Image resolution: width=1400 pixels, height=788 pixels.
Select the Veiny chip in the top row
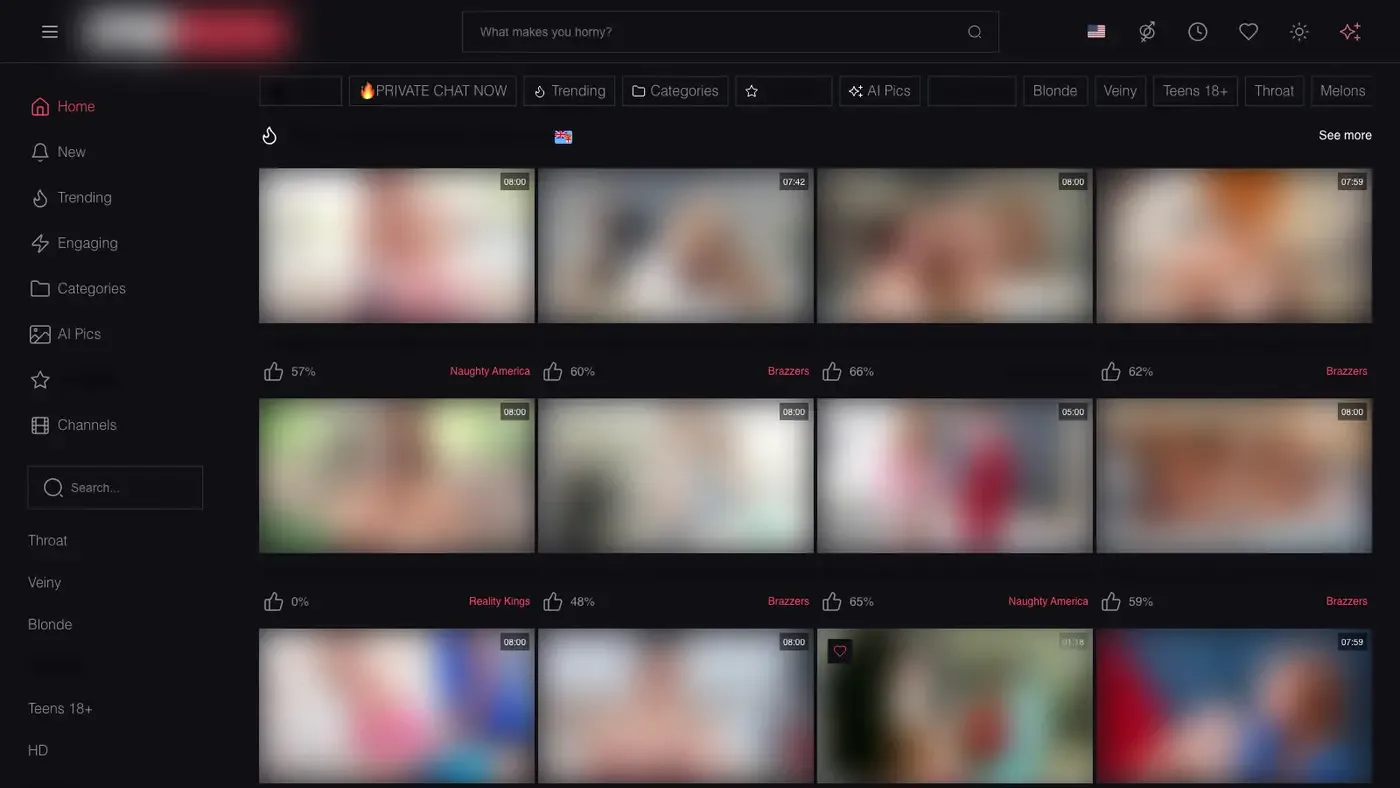click(x=1120, y=91)
